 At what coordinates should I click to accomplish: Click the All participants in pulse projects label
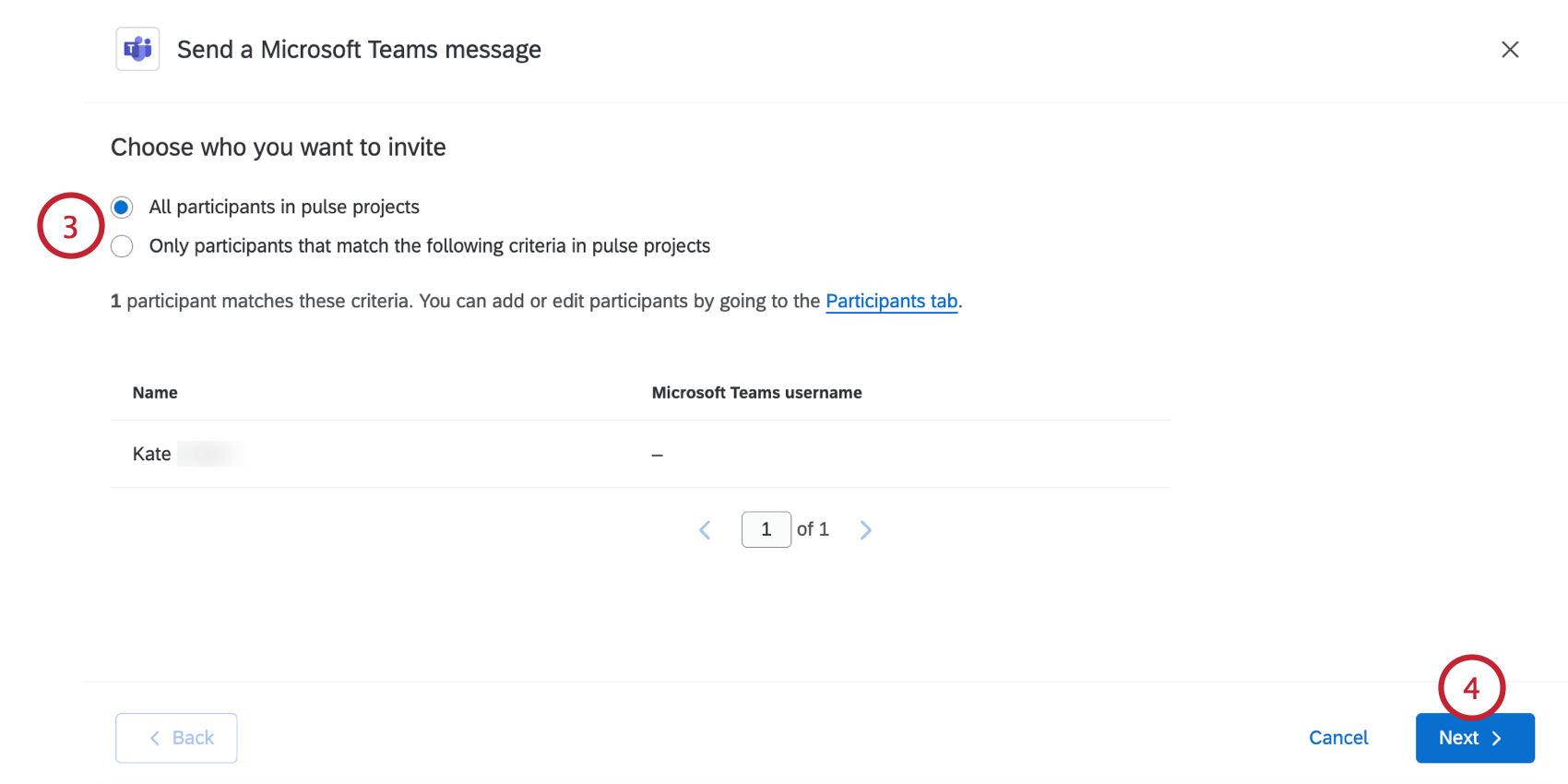[x=284, y=208]
